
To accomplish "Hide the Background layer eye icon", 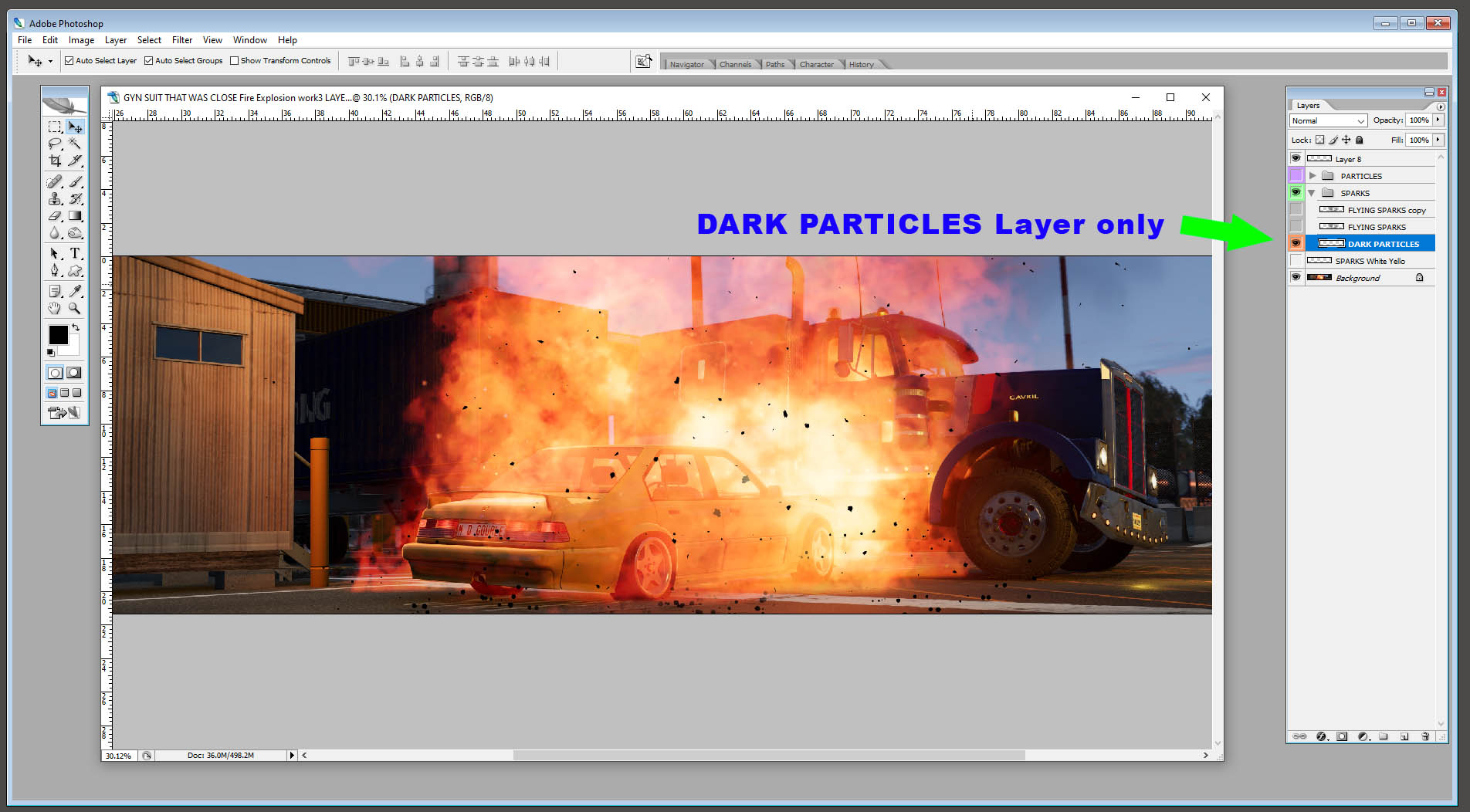I will [x=1296, y=277].
